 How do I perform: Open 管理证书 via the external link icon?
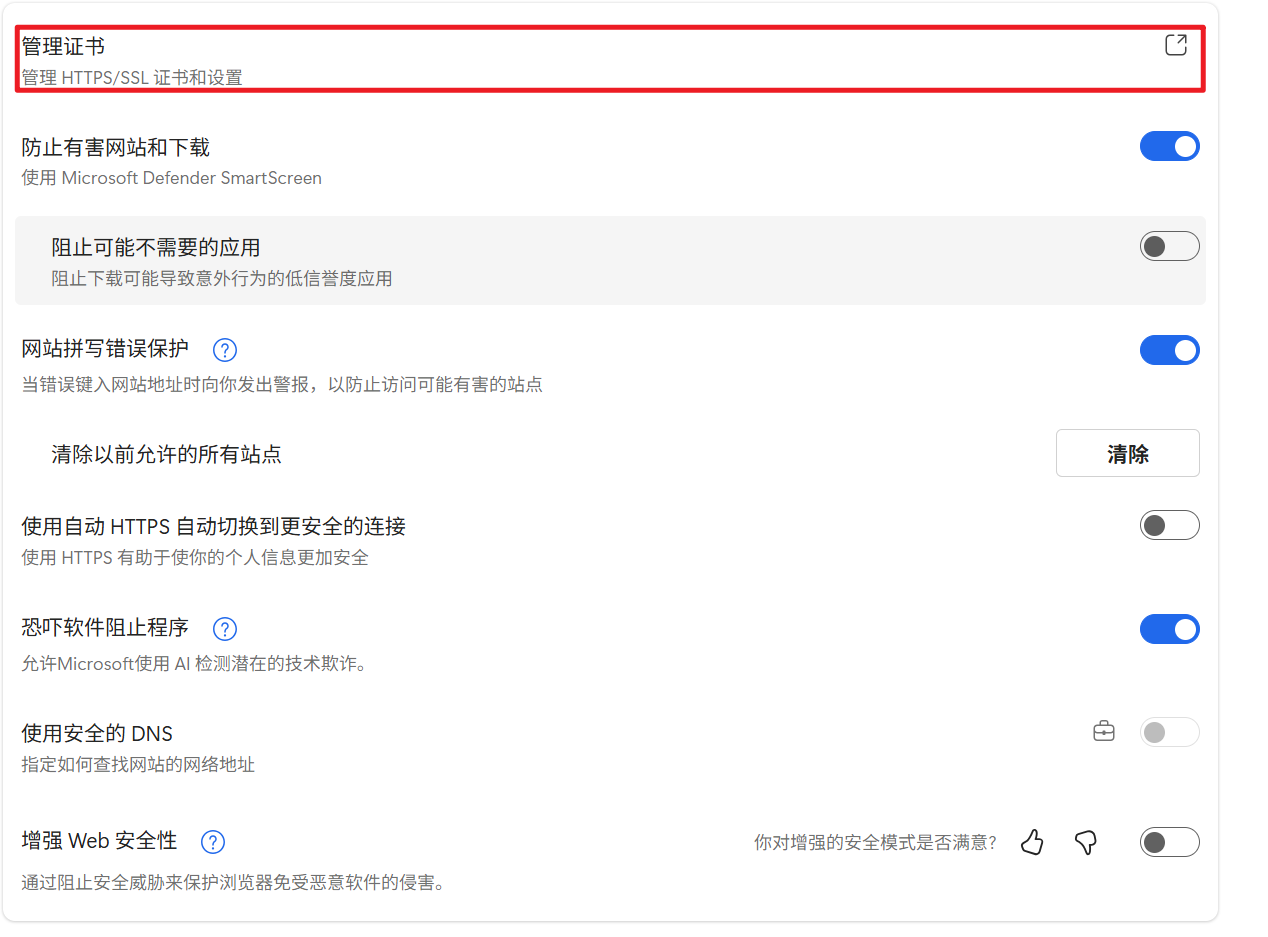1175,44
